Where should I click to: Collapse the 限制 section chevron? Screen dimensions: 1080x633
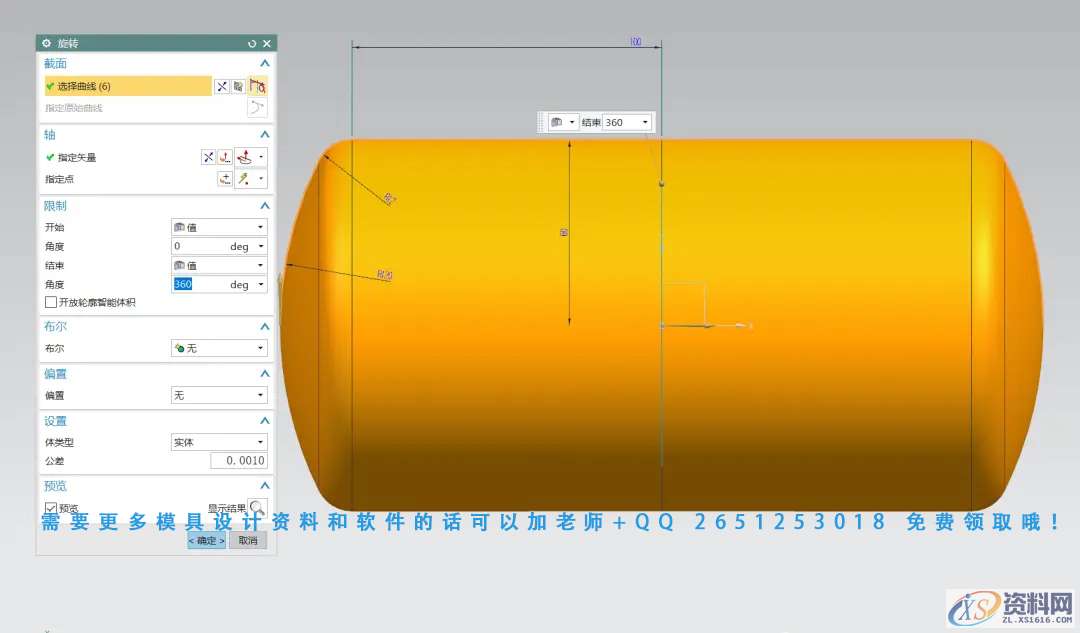265,206
